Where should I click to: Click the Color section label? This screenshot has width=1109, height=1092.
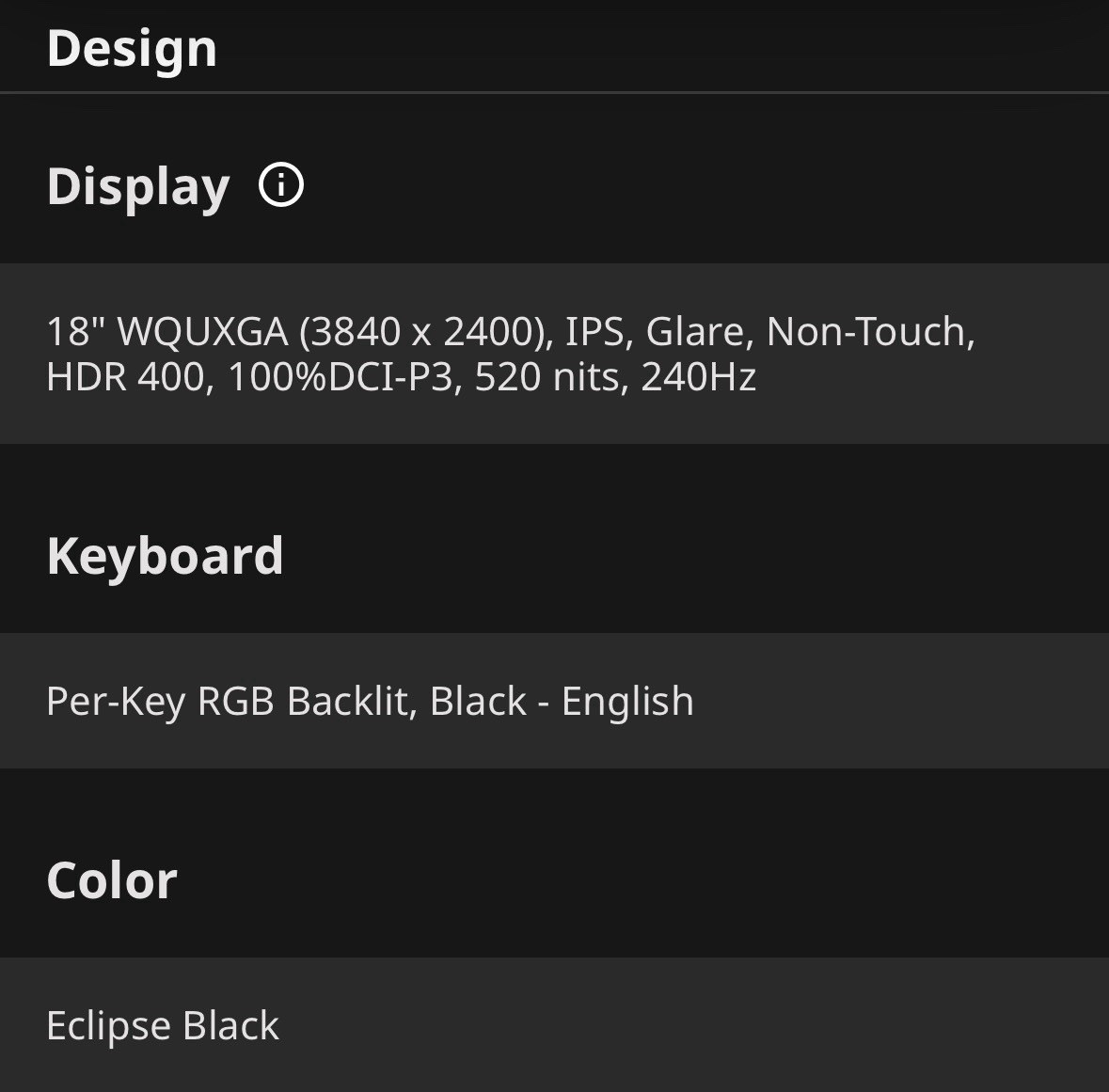pyautogui.click(x=112, y=880)
